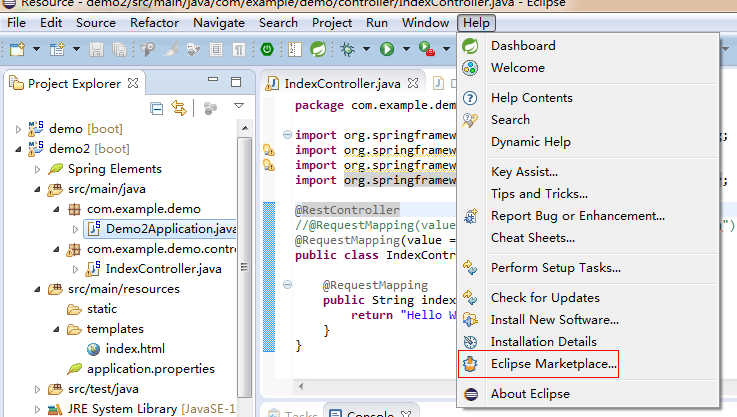The height and width of the screenshot is (417, 737).
Task: Open About Eclipse
Action: point(530,394)
